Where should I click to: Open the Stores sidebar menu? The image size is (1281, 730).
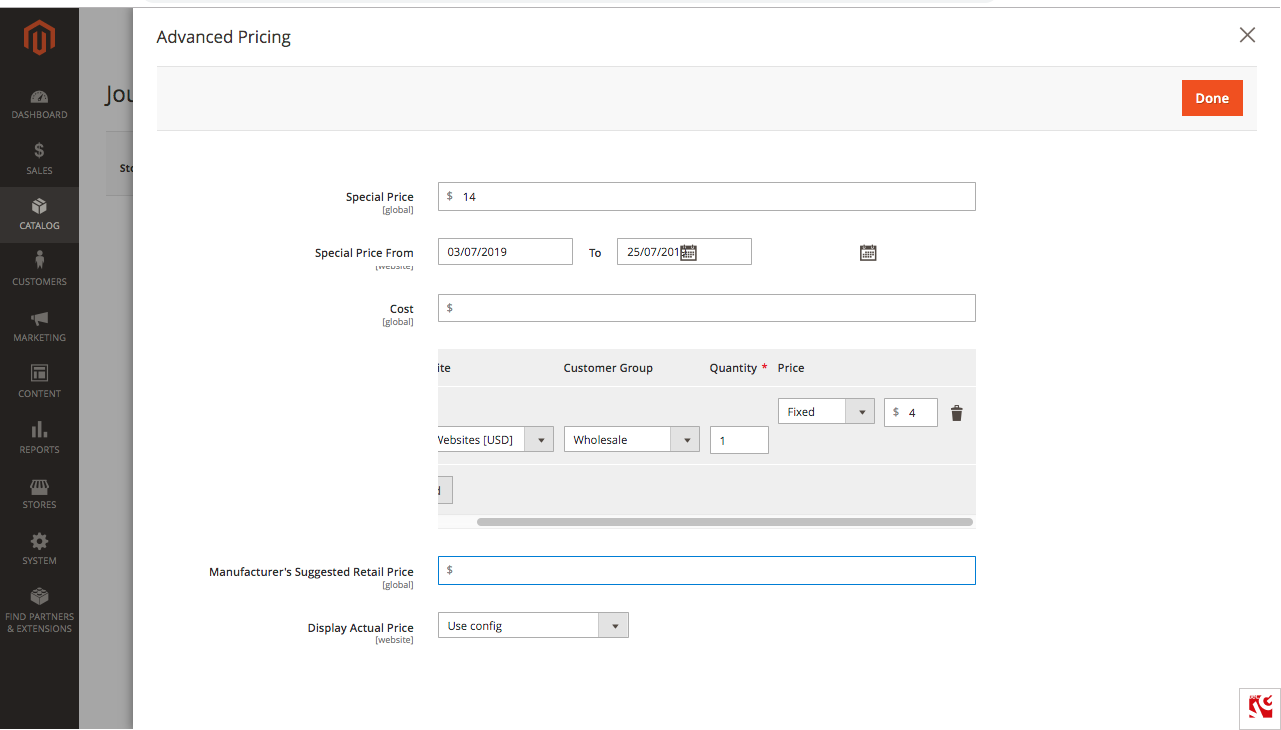(x=39, y=494)
